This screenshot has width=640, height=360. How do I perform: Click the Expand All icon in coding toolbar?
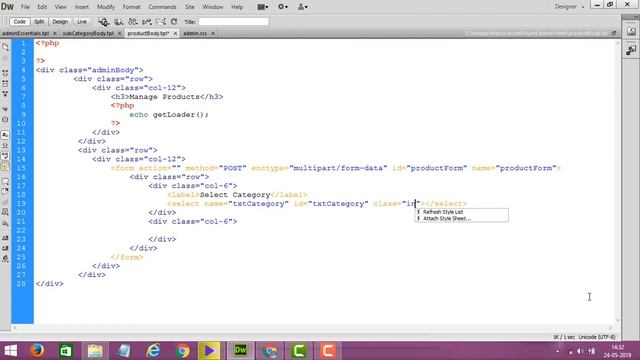tap(5, 93)
